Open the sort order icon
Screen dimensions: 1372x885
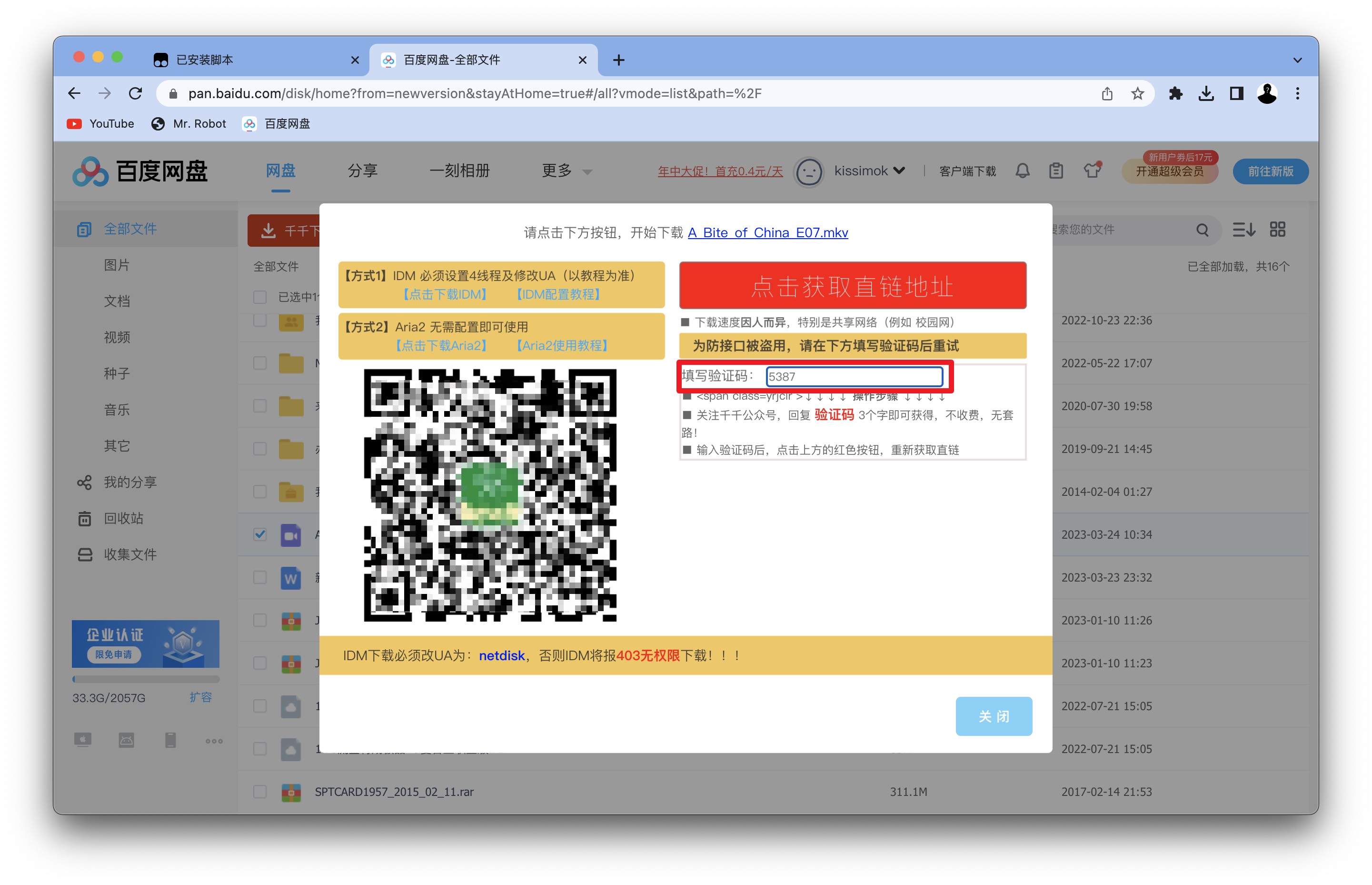coord(1243,230)
